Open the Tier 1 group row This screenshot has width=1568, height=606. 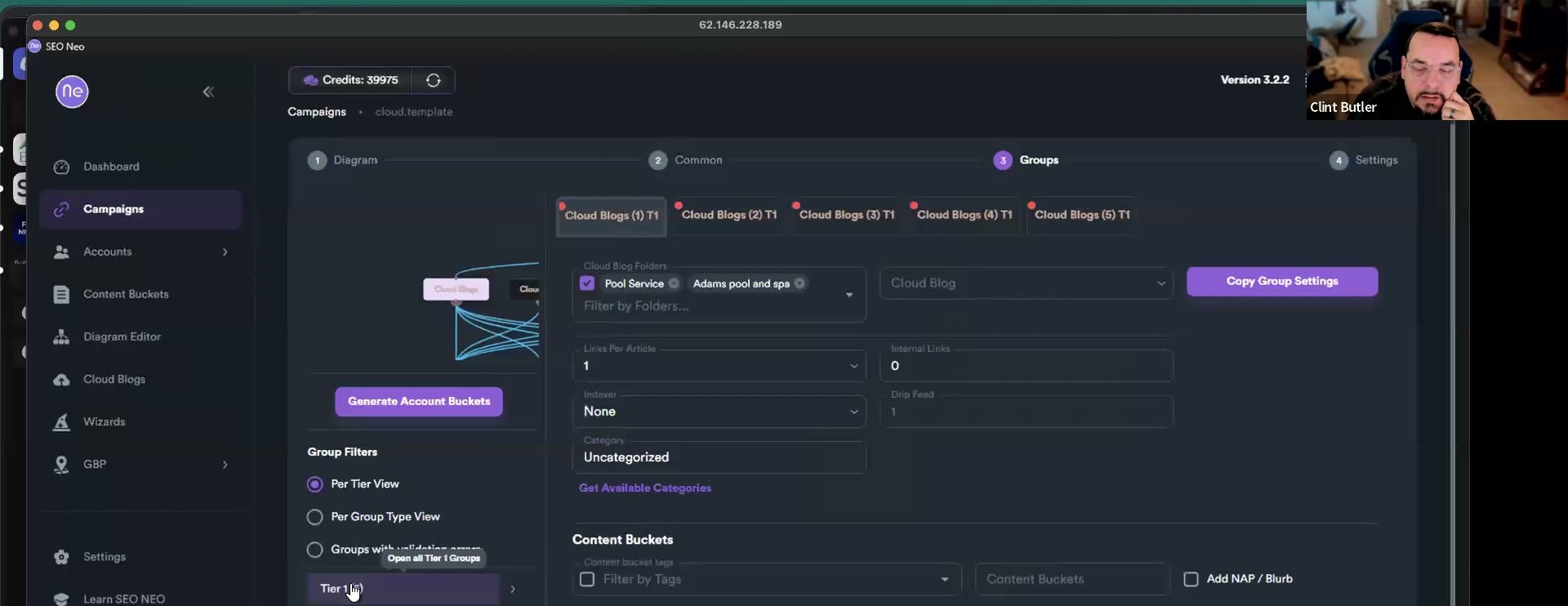click(403, 589)
